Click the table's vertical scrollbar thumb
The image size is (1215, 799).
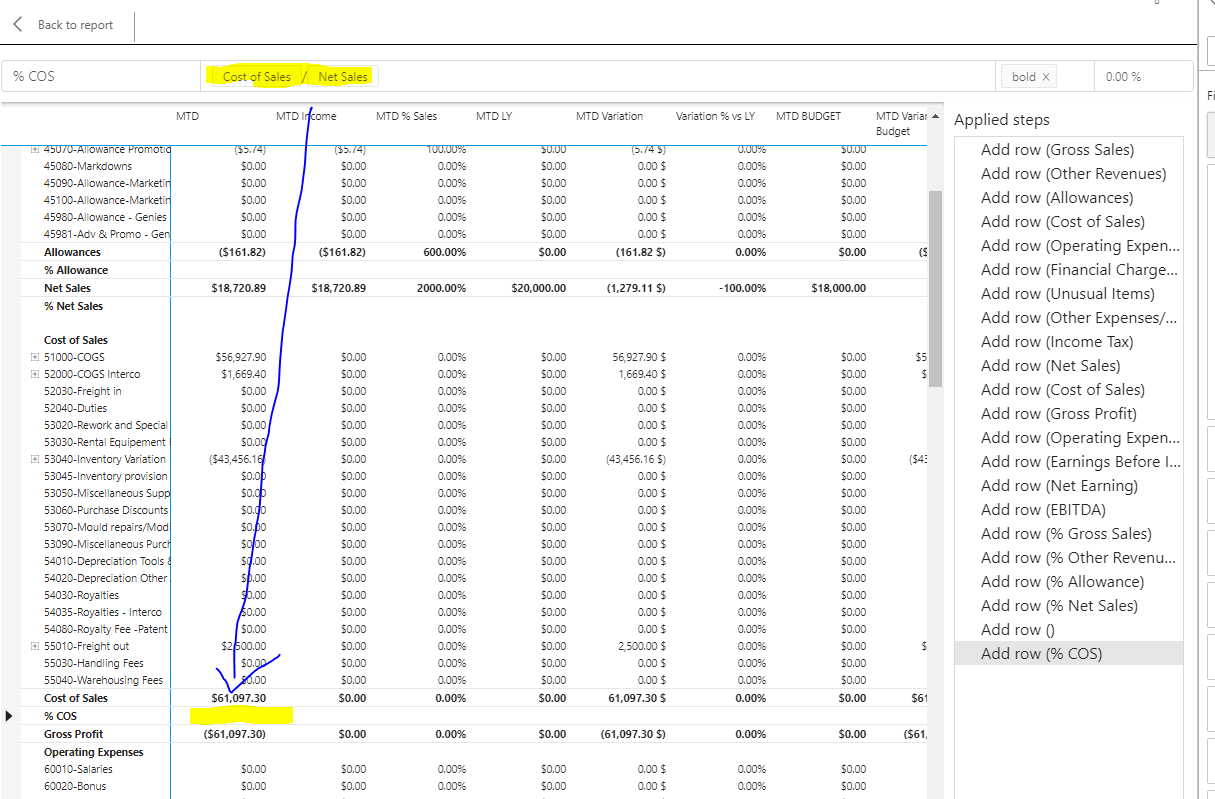[x=935, y=288]
